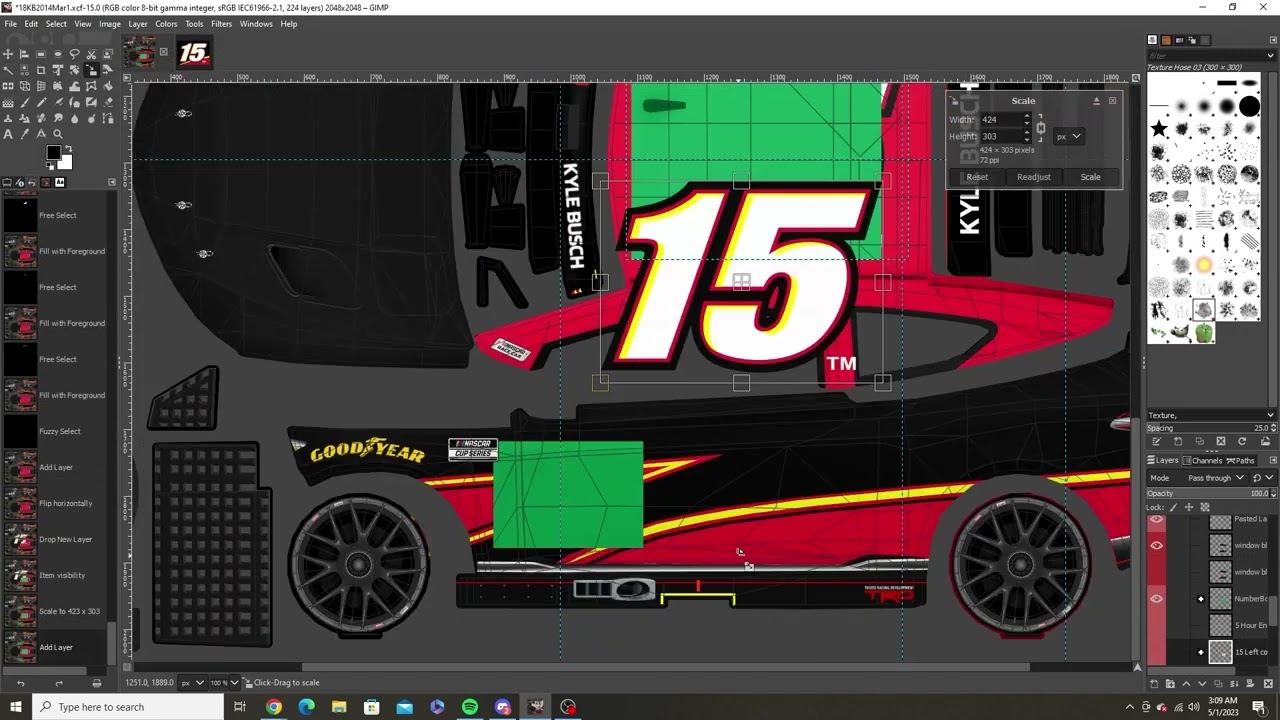Select the Paintbrush tool
Screen dimensions: 1280x720
[24, 102]
